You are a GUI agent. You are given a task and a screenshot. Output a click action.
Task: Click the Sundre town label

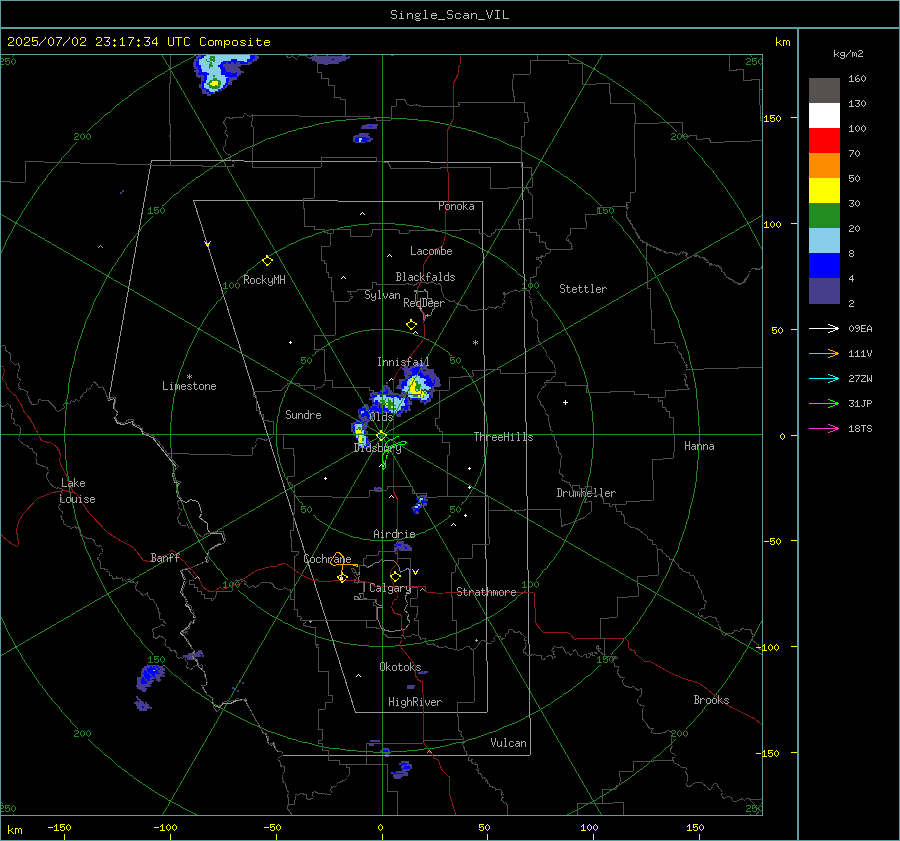303,415
